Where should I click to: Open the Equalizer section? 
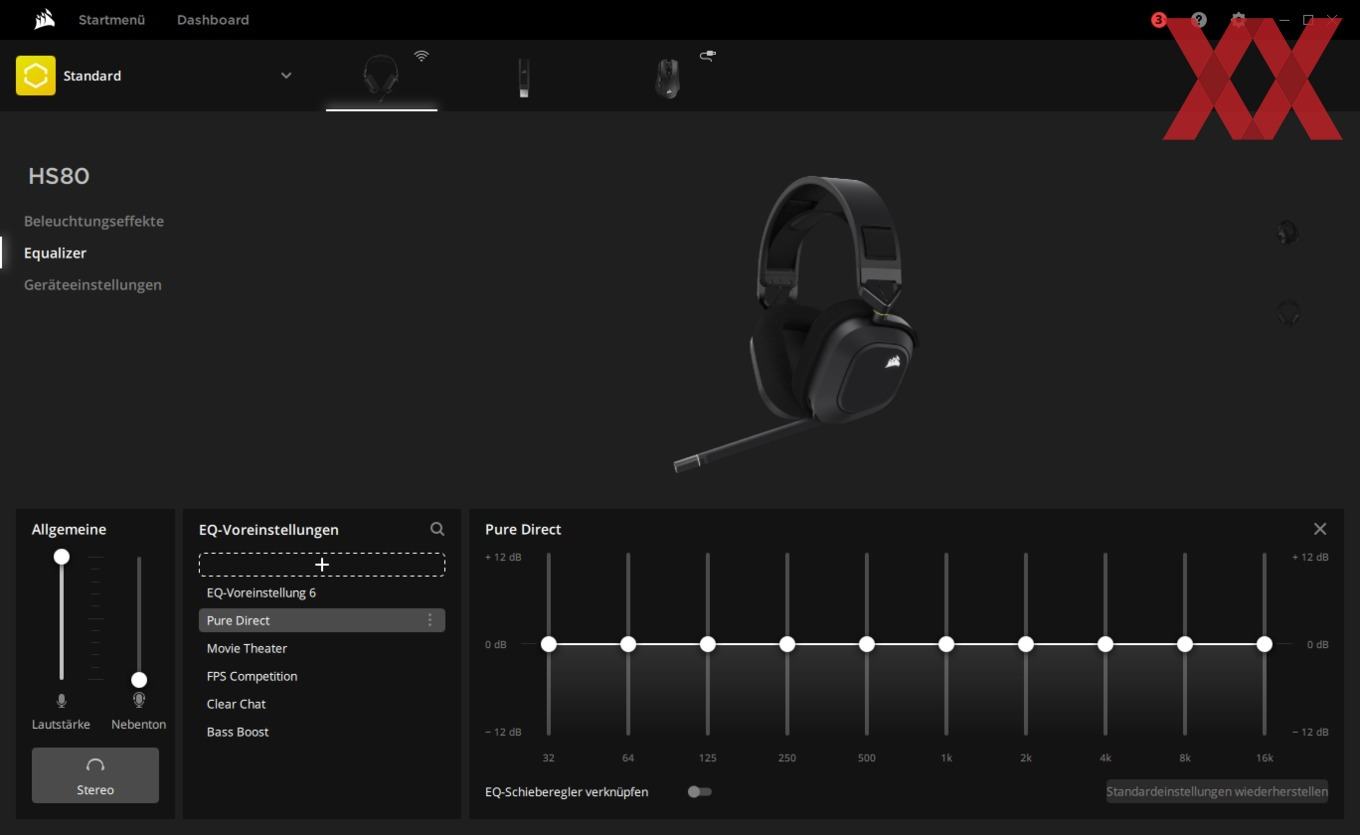(x=55, y=253)
